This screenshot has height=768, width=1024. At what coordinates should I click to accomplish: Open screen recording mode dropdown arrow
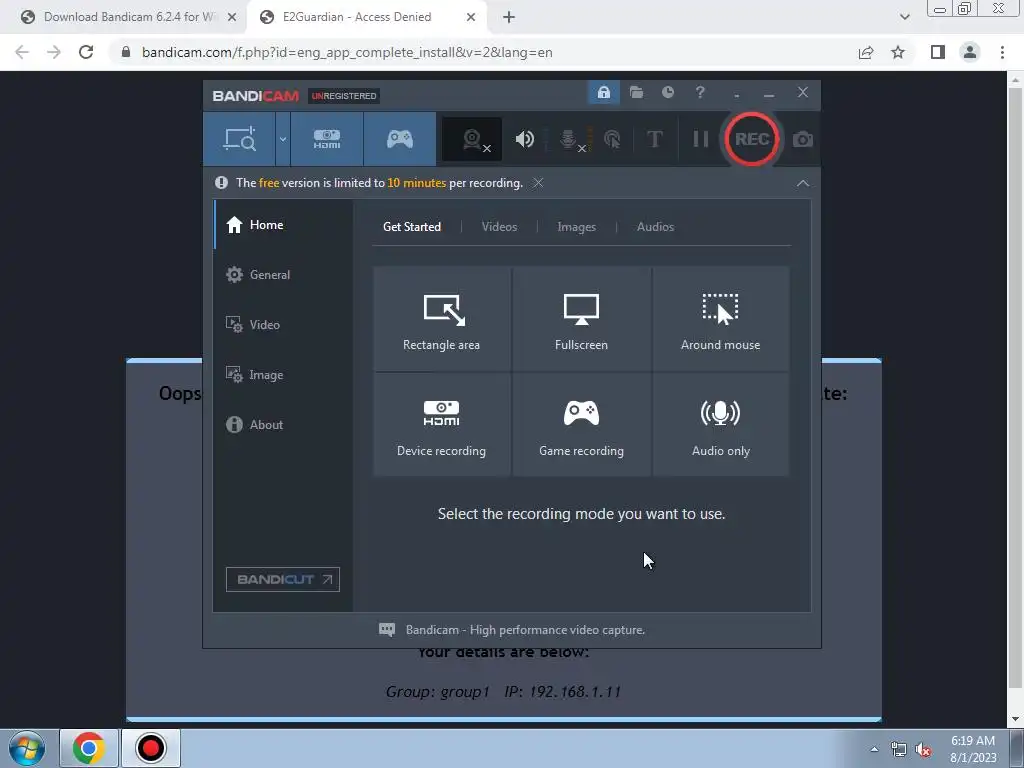(x=283, y=139)
